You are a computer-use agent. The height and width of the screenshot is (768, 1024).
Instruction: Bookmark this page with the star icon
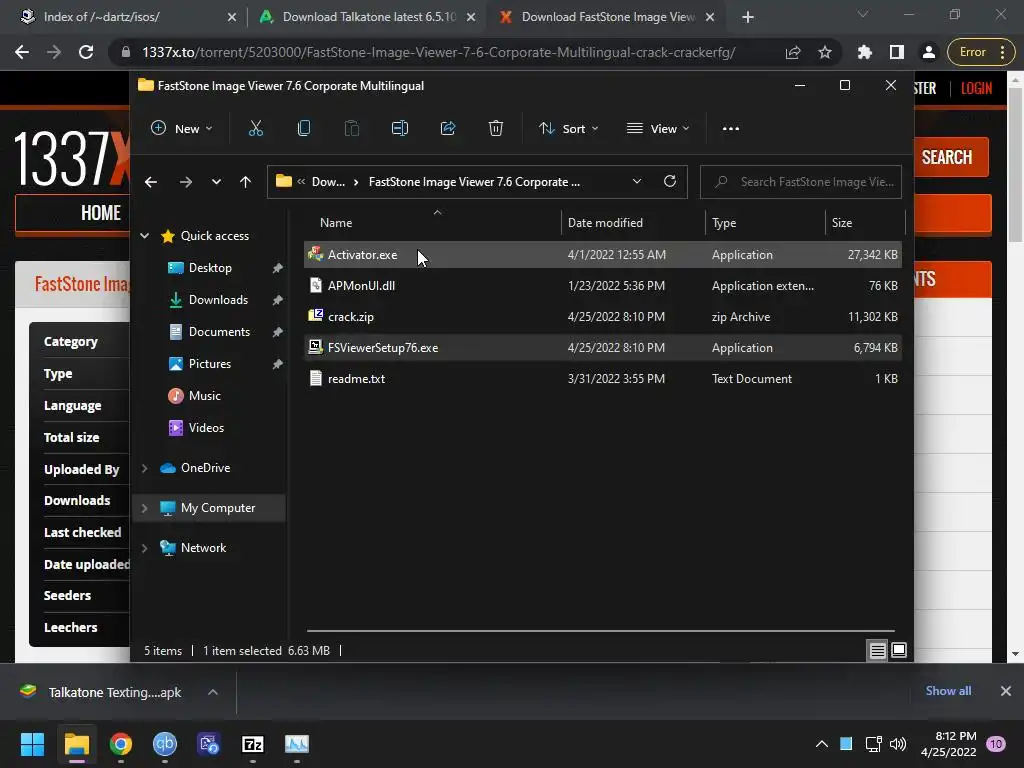pos(825,52)
